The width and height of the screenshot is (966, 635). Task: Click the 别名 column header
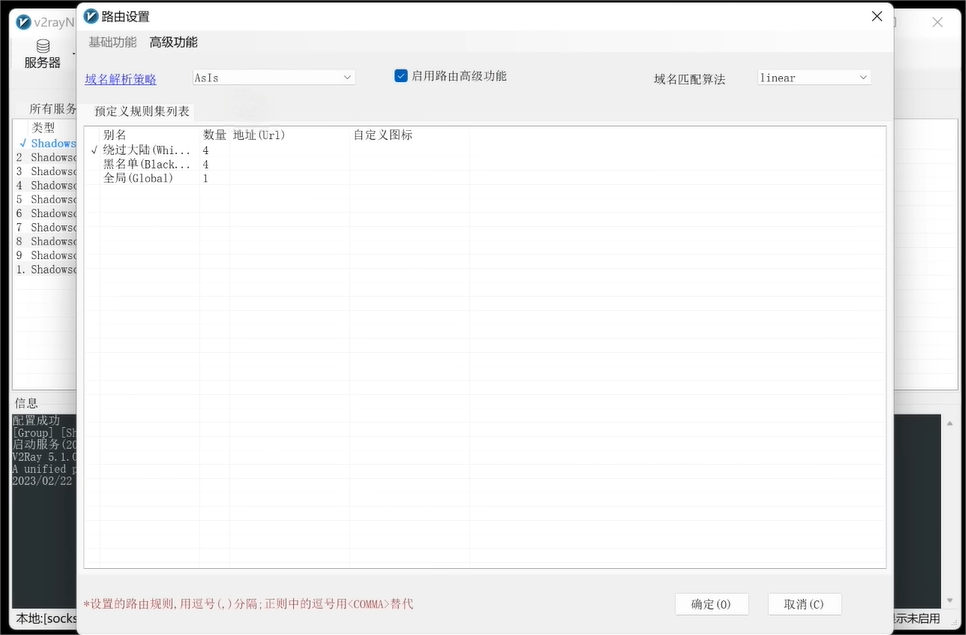point(113,134)
